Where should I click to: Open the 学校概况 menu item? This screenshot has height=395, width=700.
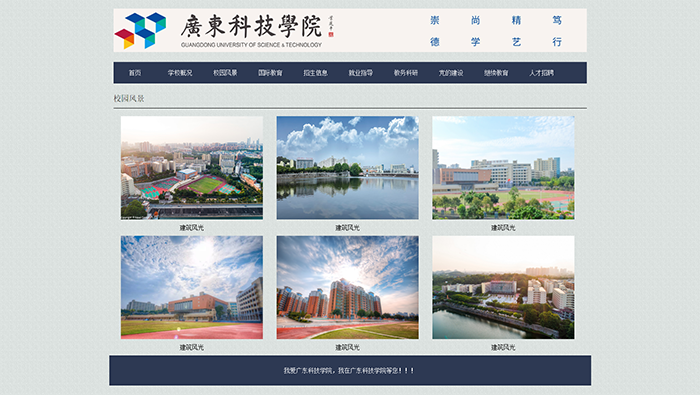pos(180,73)
